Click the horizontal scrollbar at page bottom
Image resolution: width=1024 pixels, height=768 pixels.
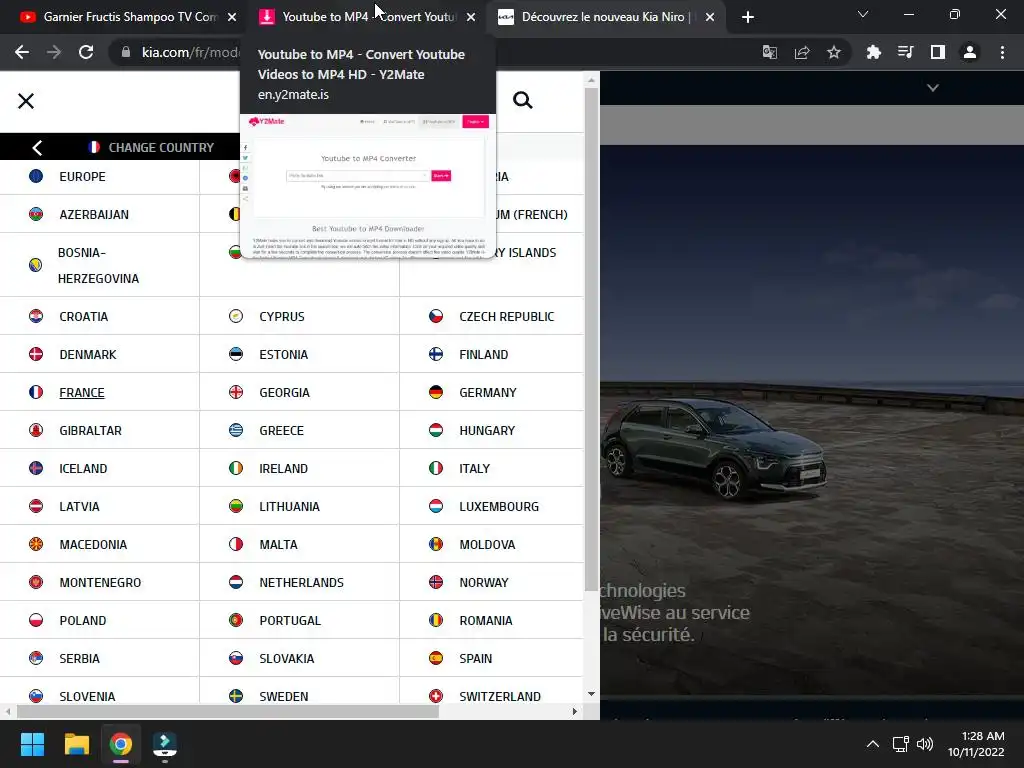pyautogui.click(x=227, y=711)
